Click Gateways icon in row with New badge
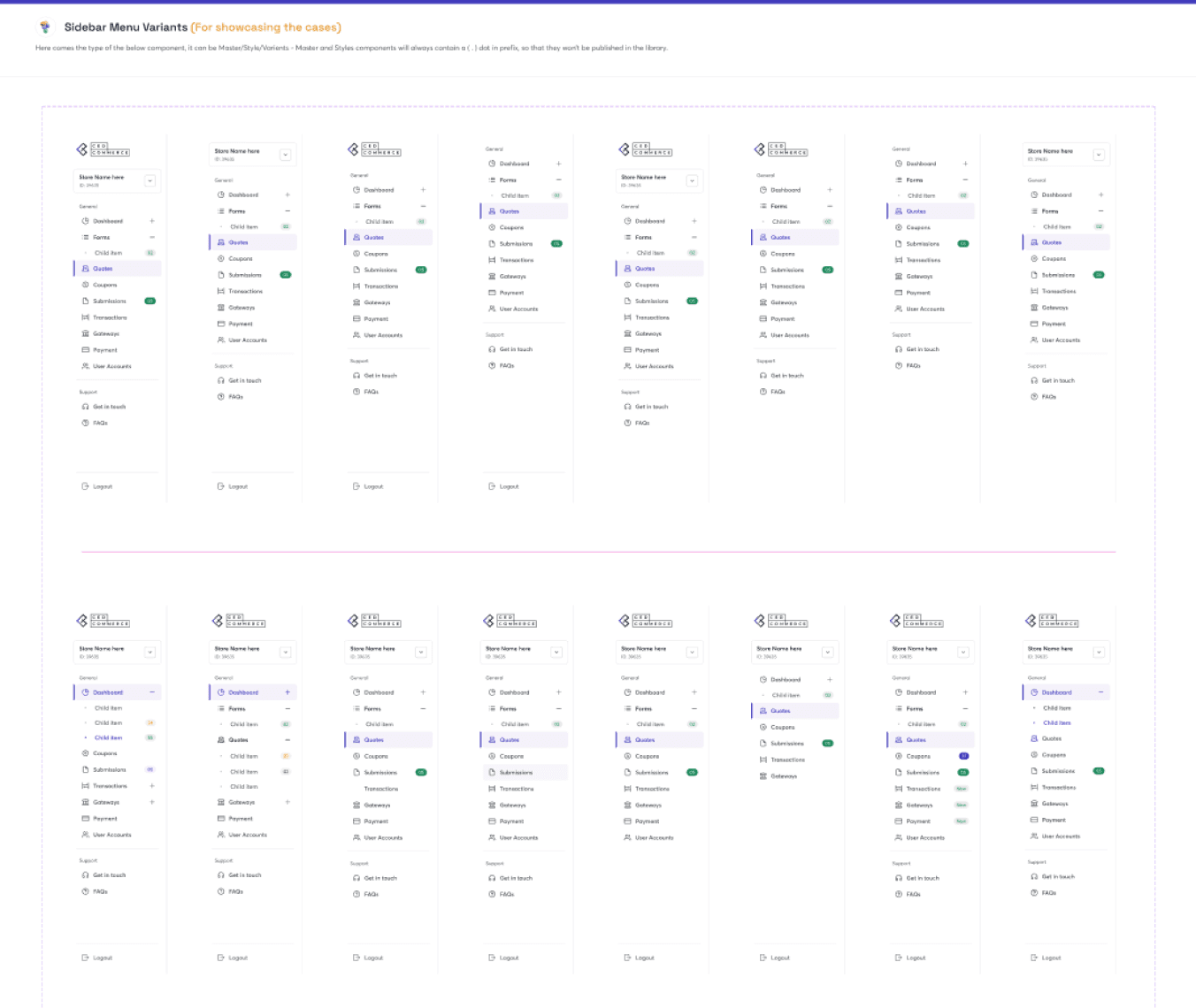Viewport: 1196px width, 1008px height. (x=899, y=805)
